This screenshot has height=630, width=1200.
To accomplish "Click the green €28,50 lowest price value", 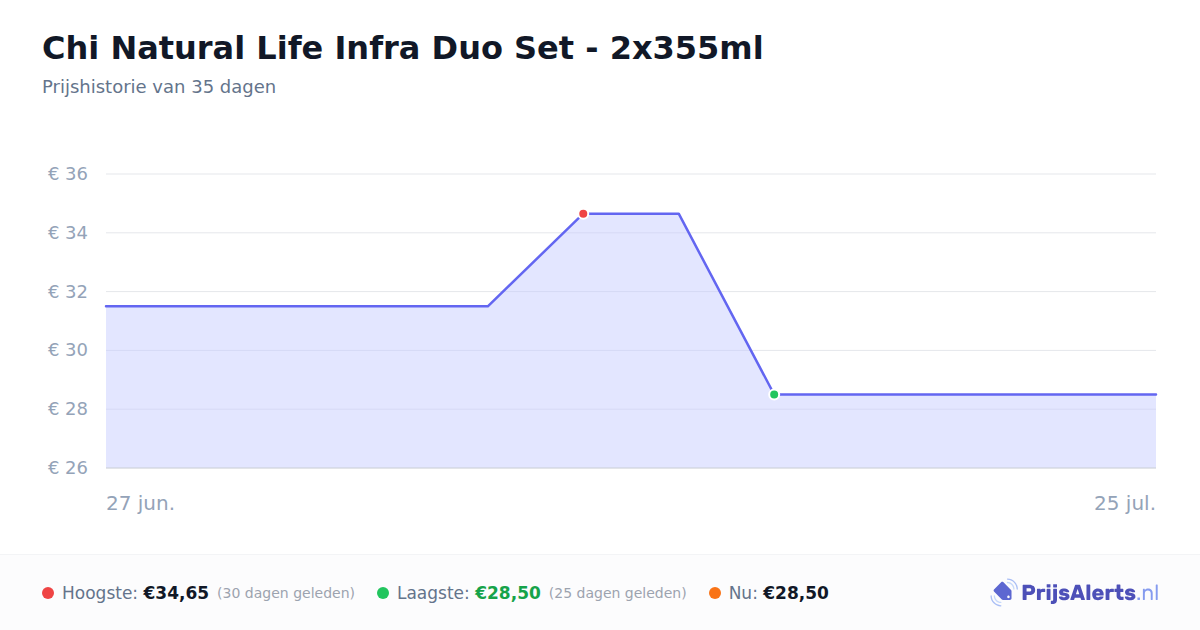I will click(508, 593).
